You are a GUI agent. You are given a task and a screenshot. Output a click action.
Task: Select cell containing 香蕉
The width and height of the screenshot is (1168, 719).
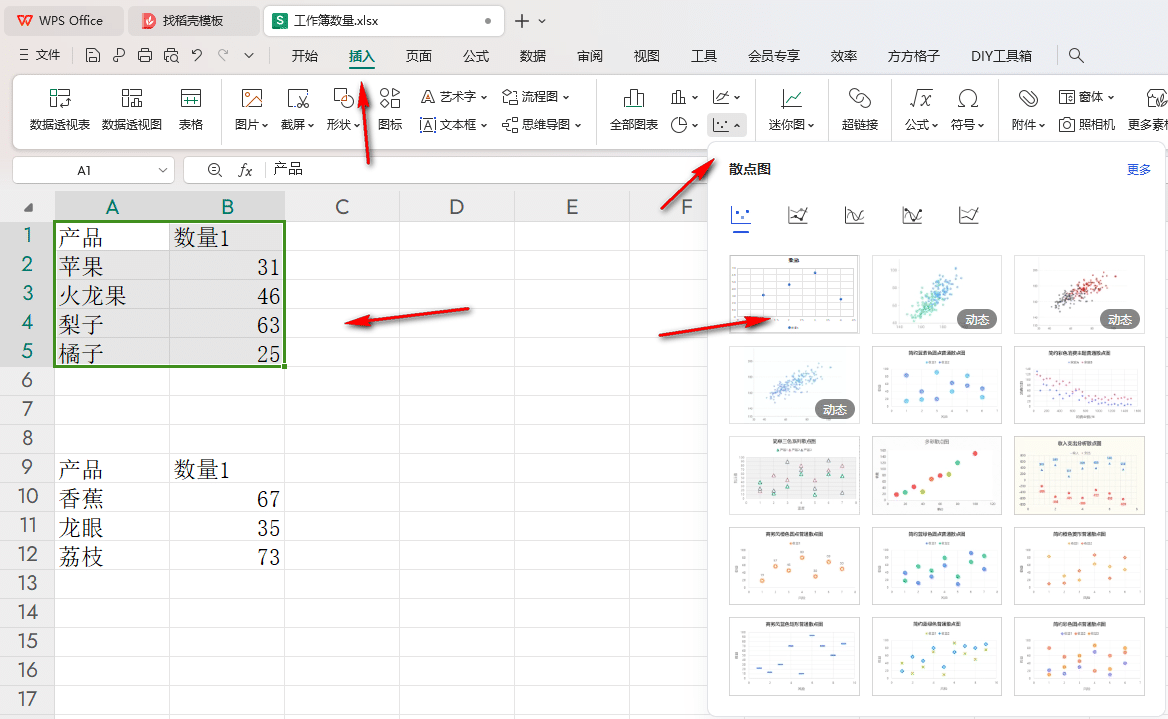[112, 498]
